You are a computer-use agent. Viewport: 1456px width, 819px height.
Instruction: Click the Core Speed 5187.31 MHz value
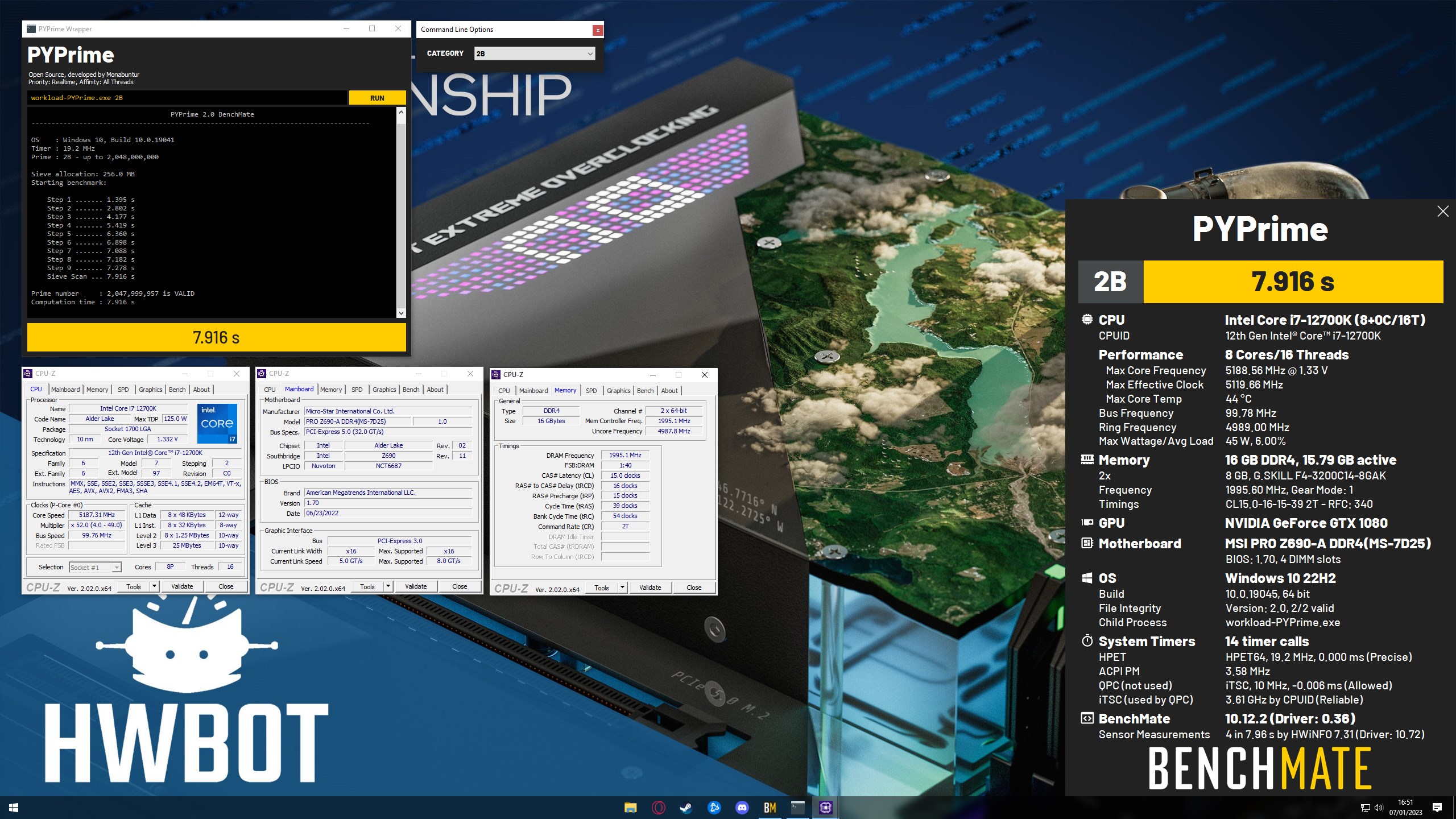click(97, 515)
